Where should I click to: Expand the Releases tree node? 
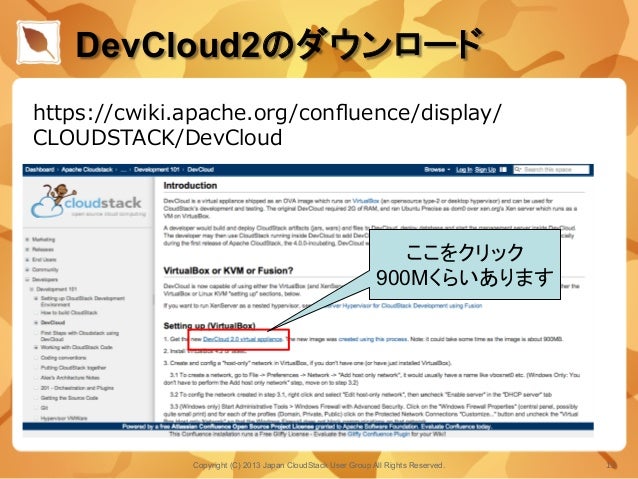(27, 249)
